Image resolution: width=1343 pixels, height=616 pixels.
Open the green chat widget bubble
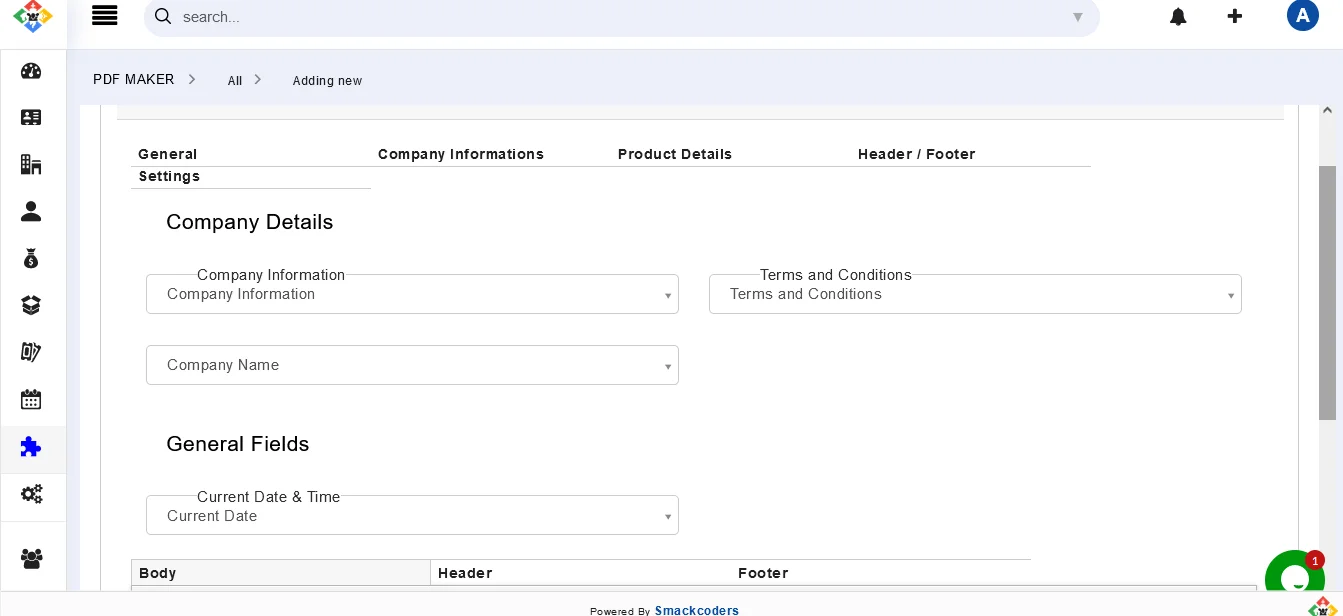1294,579
